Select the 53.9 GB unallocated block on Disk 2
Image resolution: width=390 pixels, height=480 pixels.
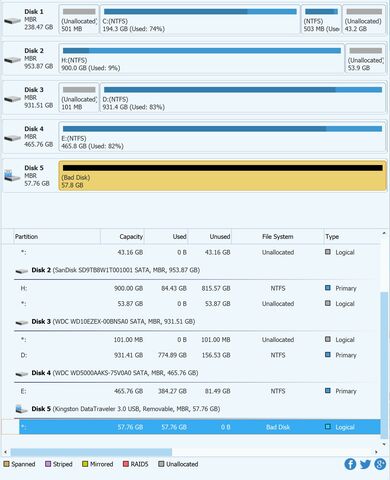pyautogui.click(x=365, y=58)
